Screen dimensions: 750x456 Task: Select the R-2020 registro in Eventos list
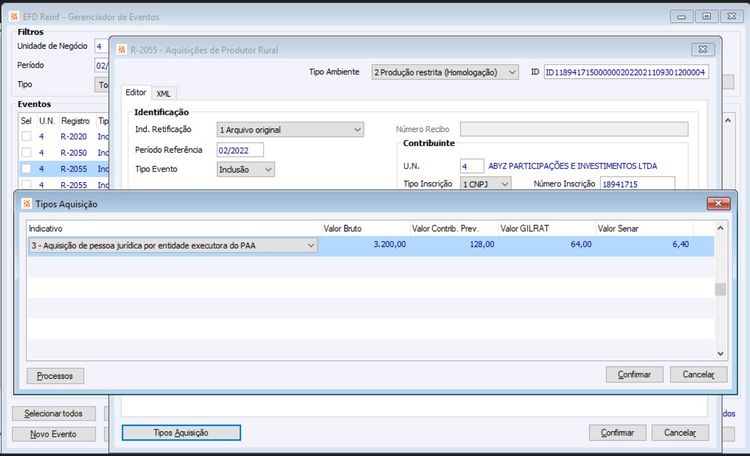coord(74,137)
